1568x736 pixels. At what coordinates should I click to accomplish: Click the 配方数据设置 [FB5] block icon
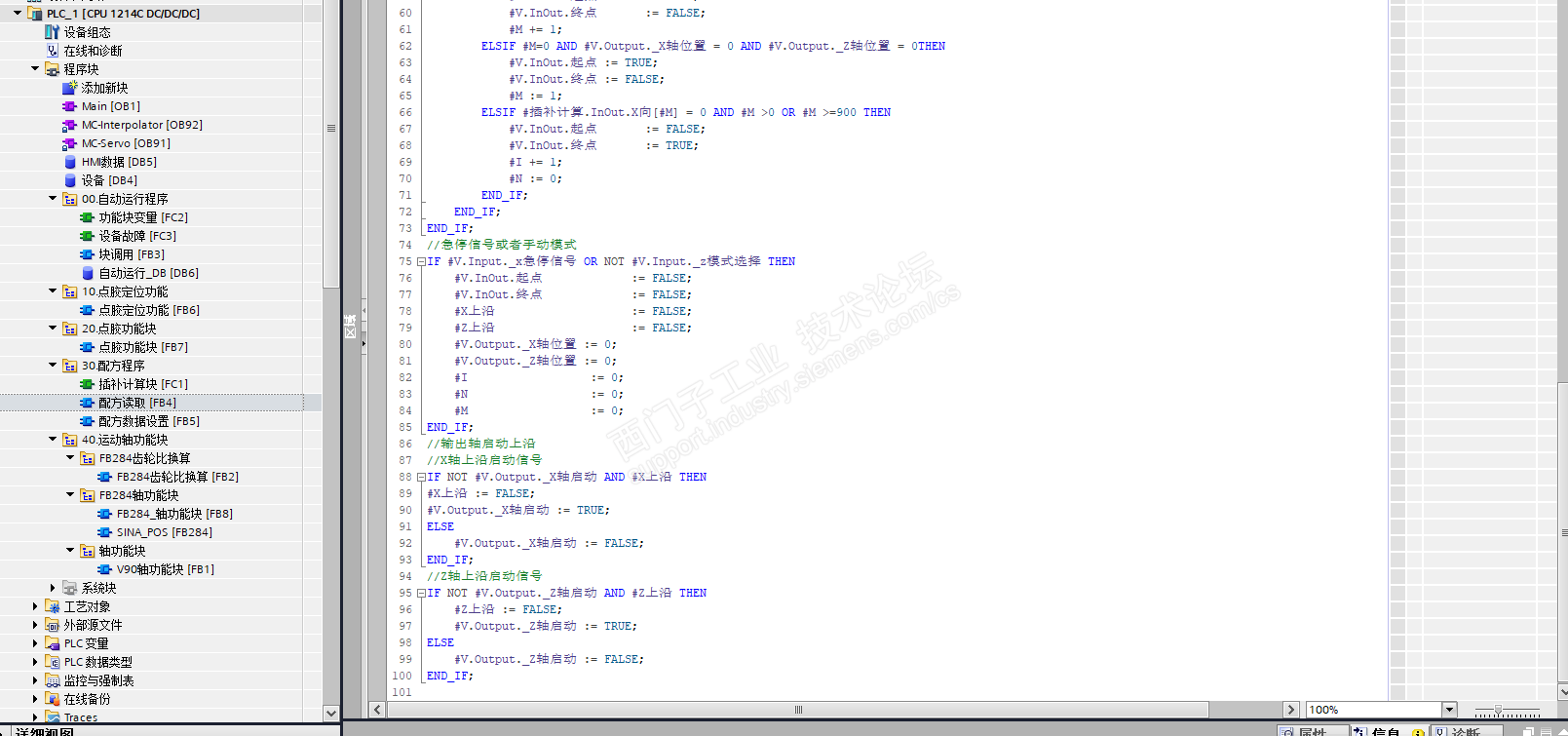coord(88,421)
